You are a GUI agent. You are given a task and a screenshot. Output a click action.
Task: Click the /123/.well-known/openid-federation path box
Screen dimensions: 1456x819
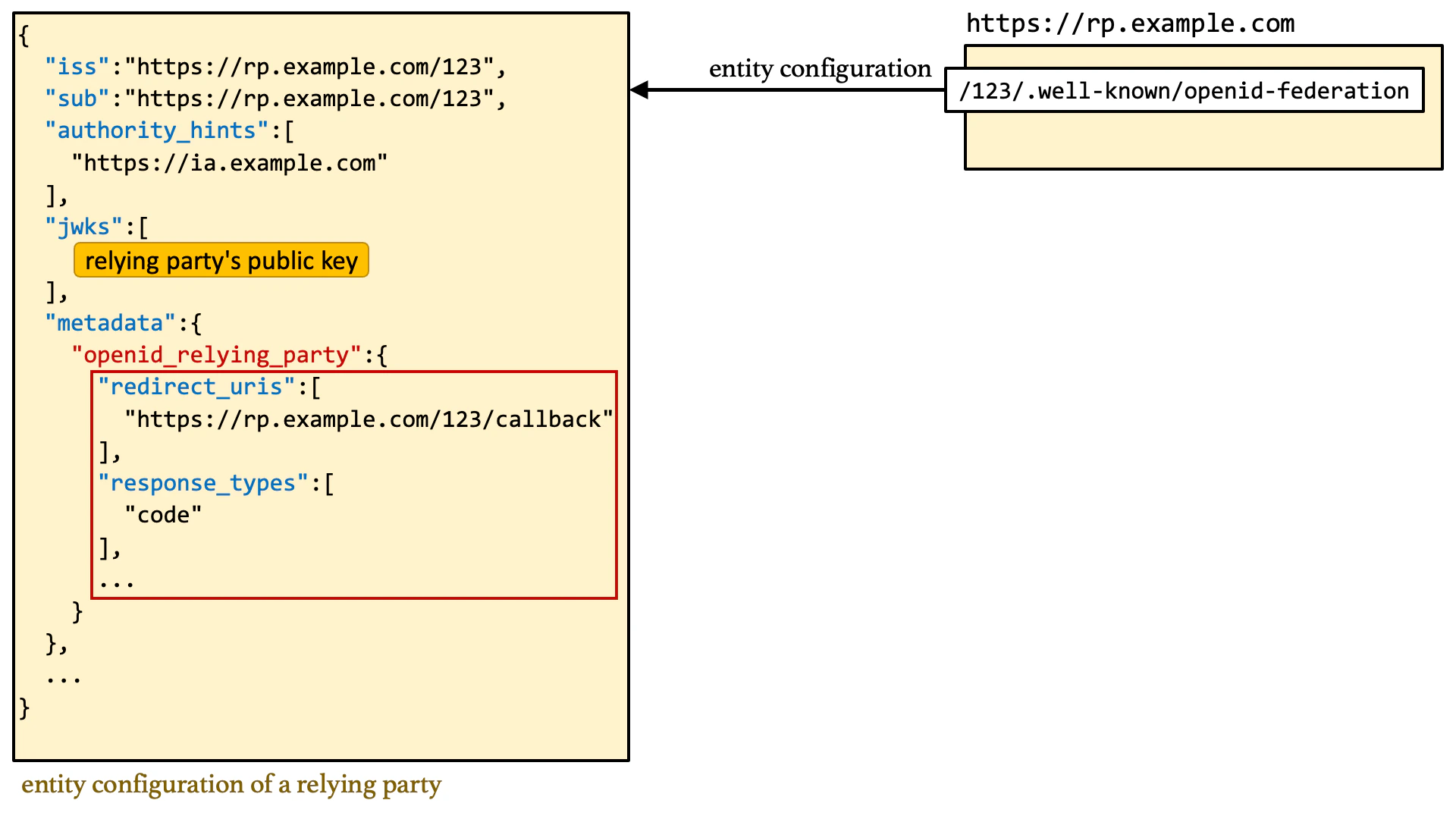coord(1183,91)
